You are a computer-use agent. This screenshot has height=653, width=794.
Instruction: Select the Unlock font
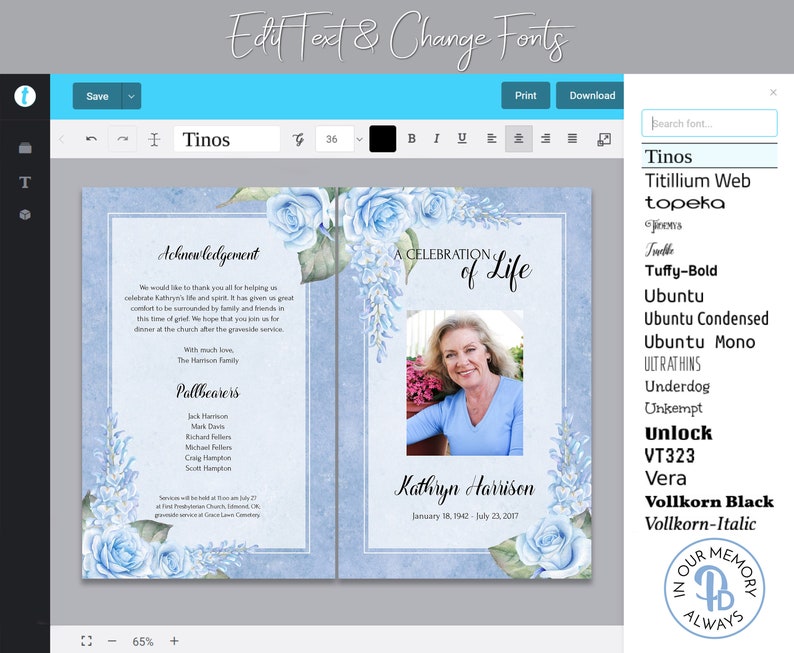(x=679, y=433)
